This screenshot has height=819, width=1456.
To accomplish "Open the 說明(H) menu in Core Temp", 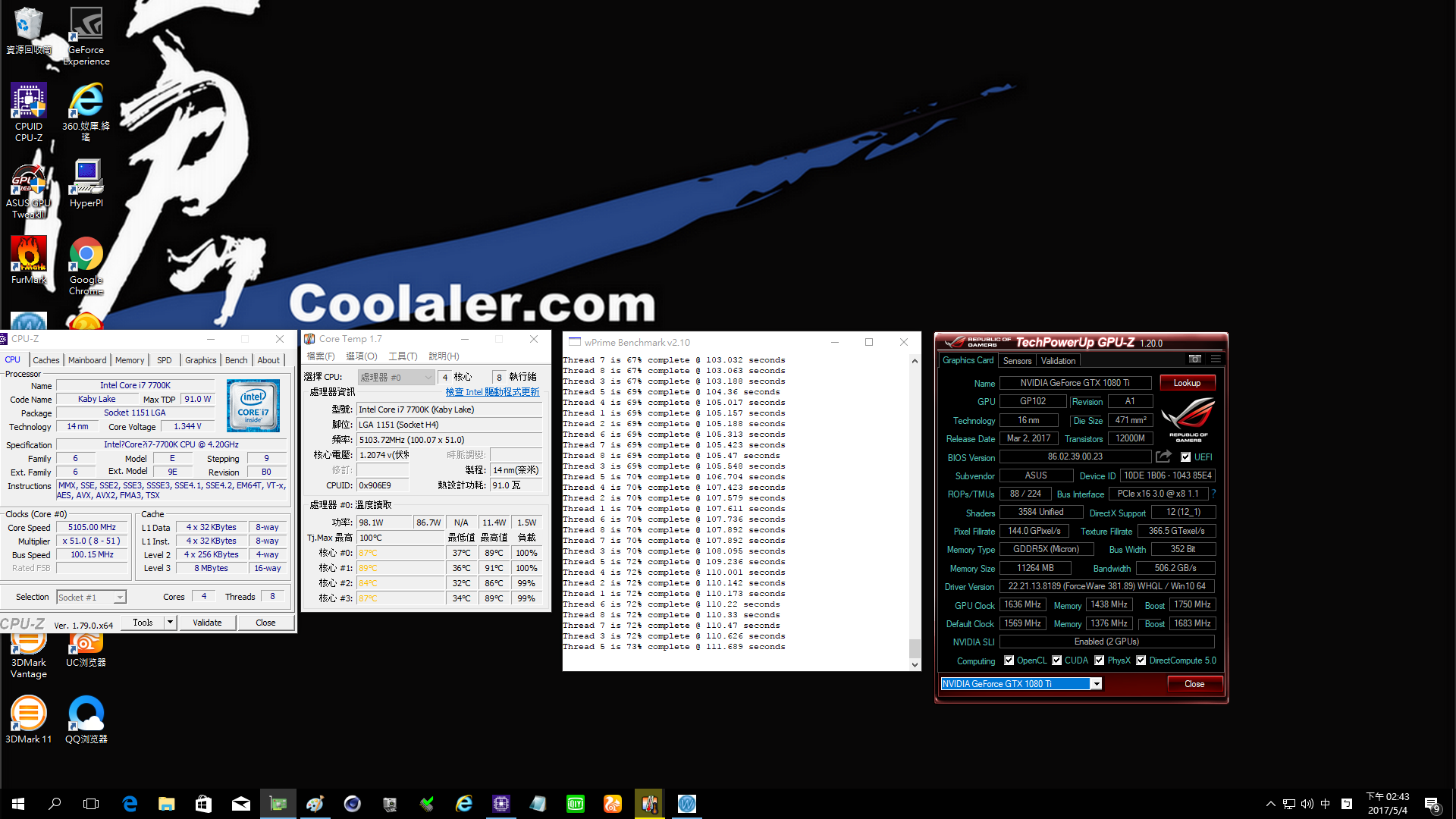I will (444, 356).
